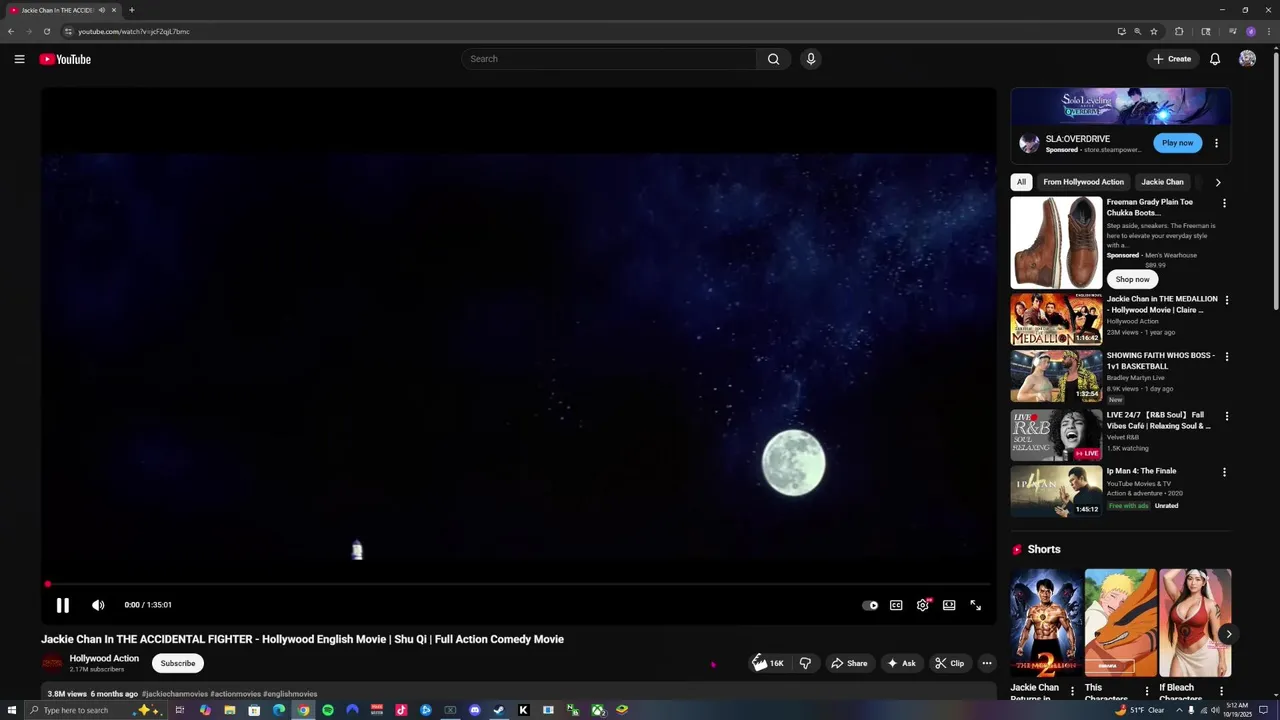Open the Chrome three-dot menu
1280x720 pixels.
[x=1267, y=31]
